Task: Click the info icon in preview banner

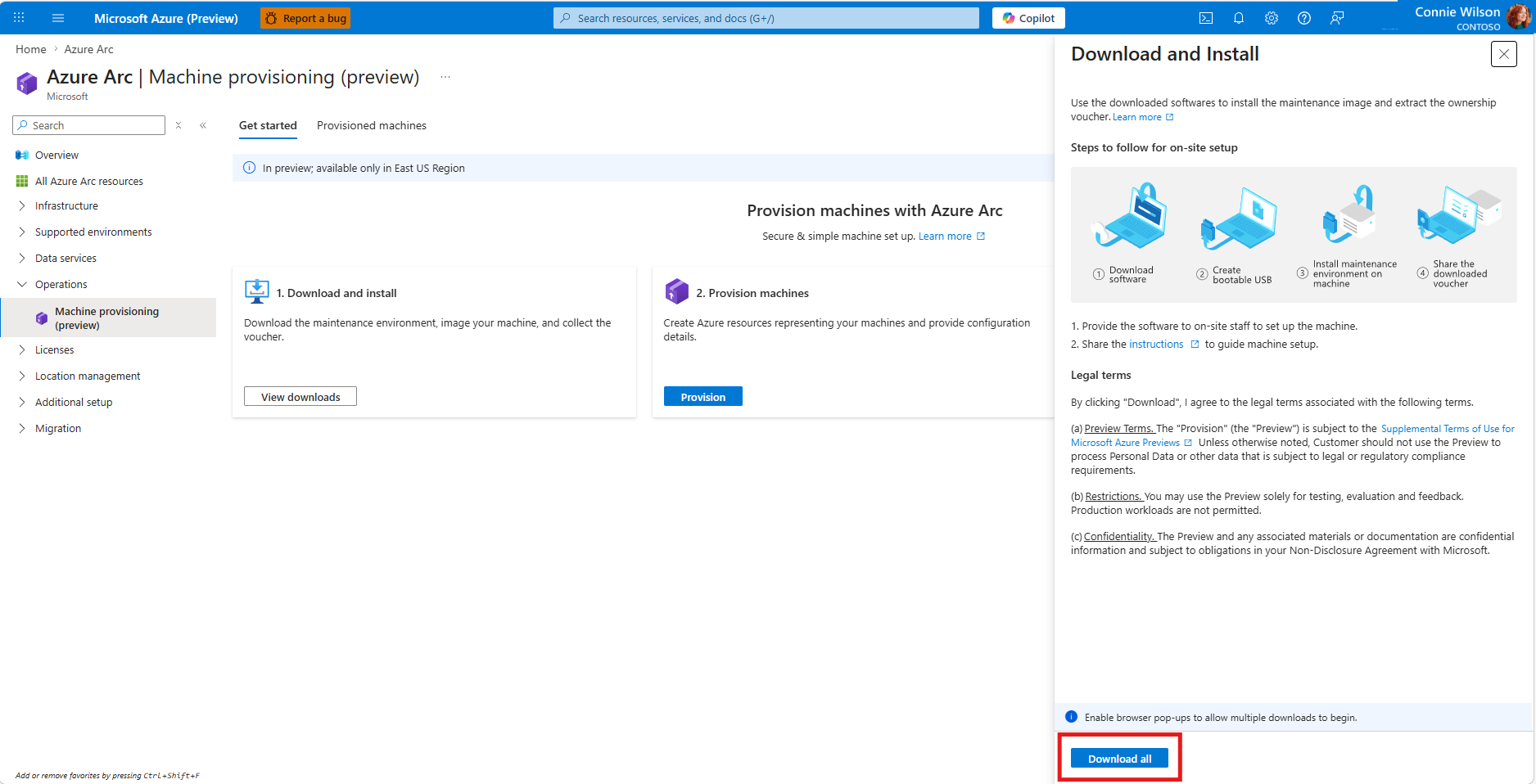Action: [x=250, y=168]
